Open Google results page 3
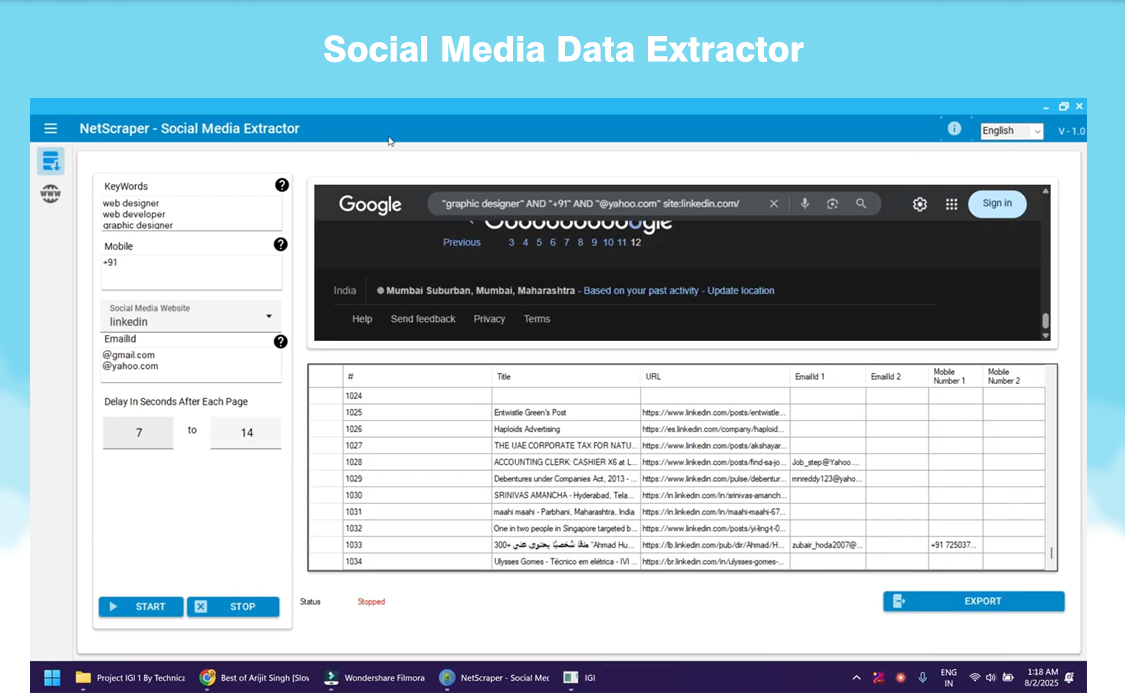The image size is (1125, 694). click(512, 243)
